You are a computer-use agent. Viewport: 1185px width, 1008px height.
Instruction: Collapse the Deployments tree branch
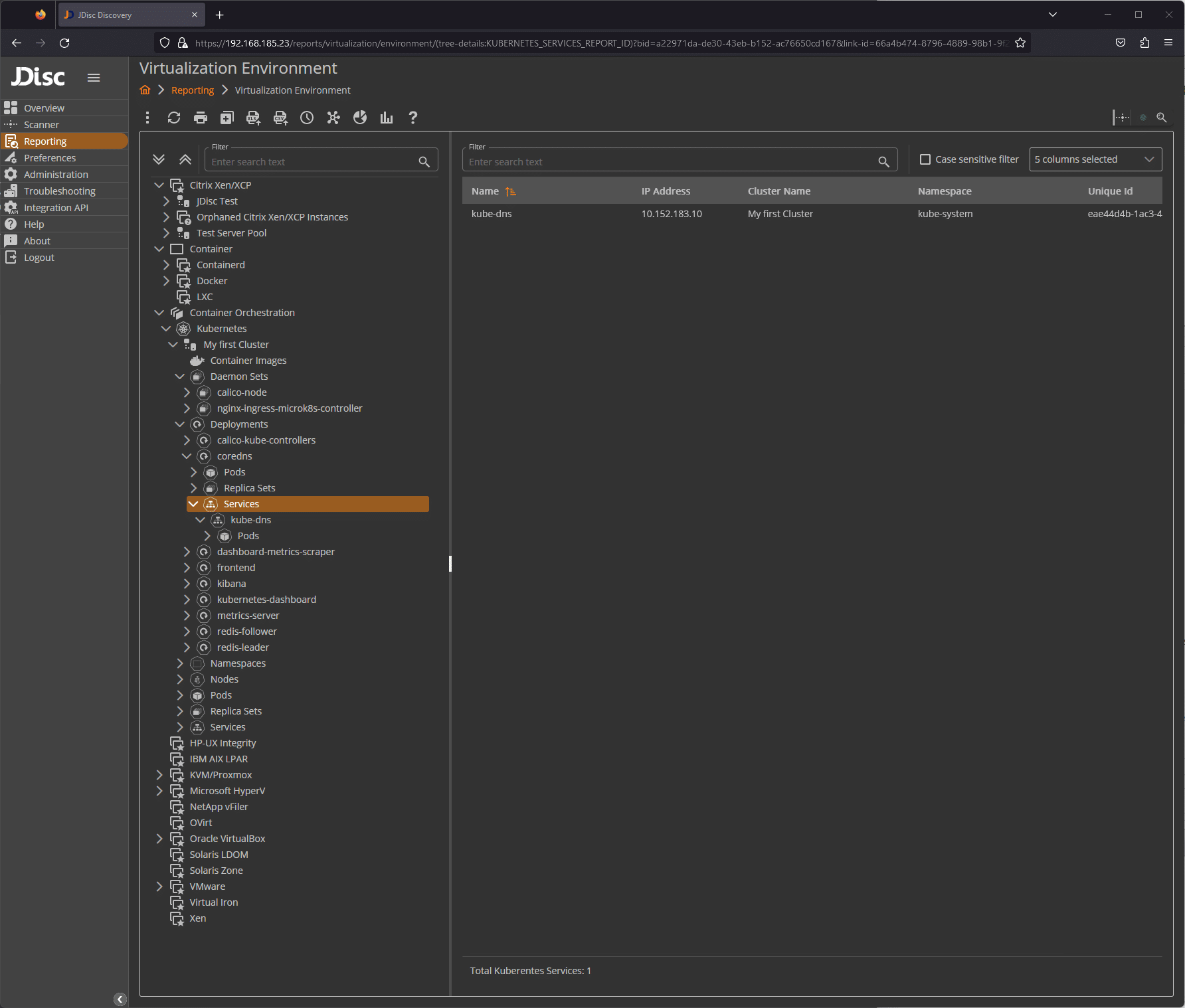[x=179, y=424]
